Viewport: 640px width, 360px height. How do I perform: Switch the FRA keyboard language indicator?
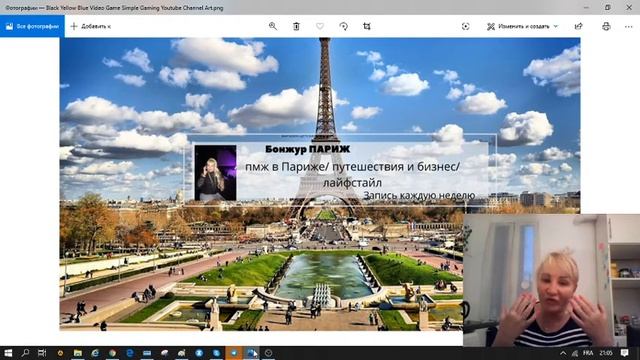coord(588,353)
